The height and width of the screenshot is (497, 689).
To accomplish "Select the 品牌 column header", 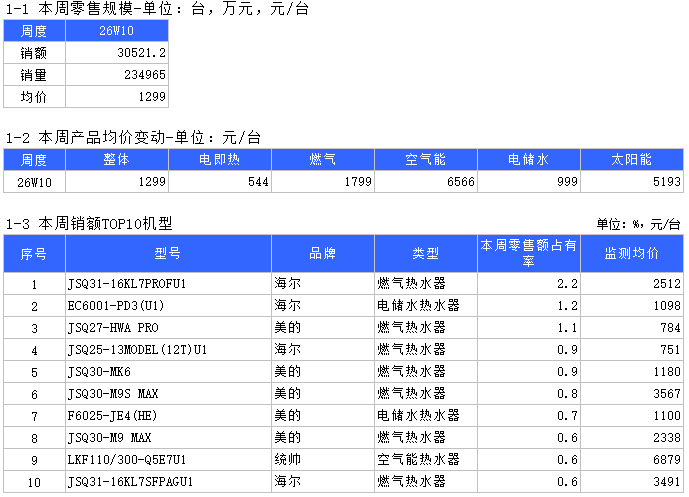I will [x=321, y=254].
